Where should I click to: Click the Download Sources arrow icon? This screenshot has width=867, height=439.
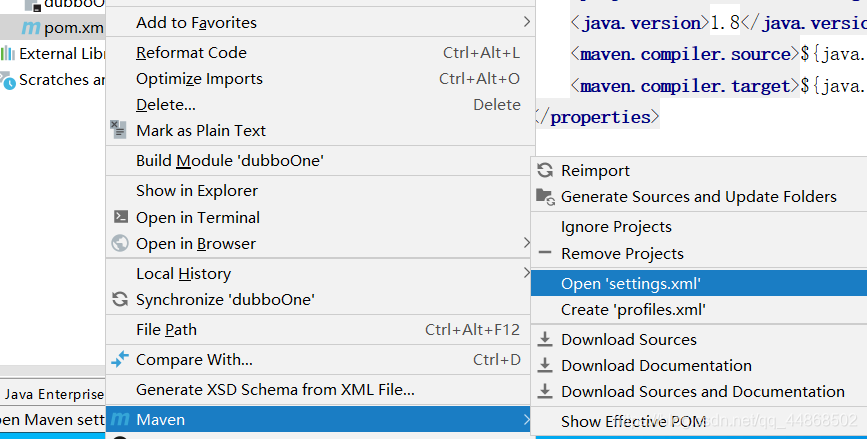545,340
